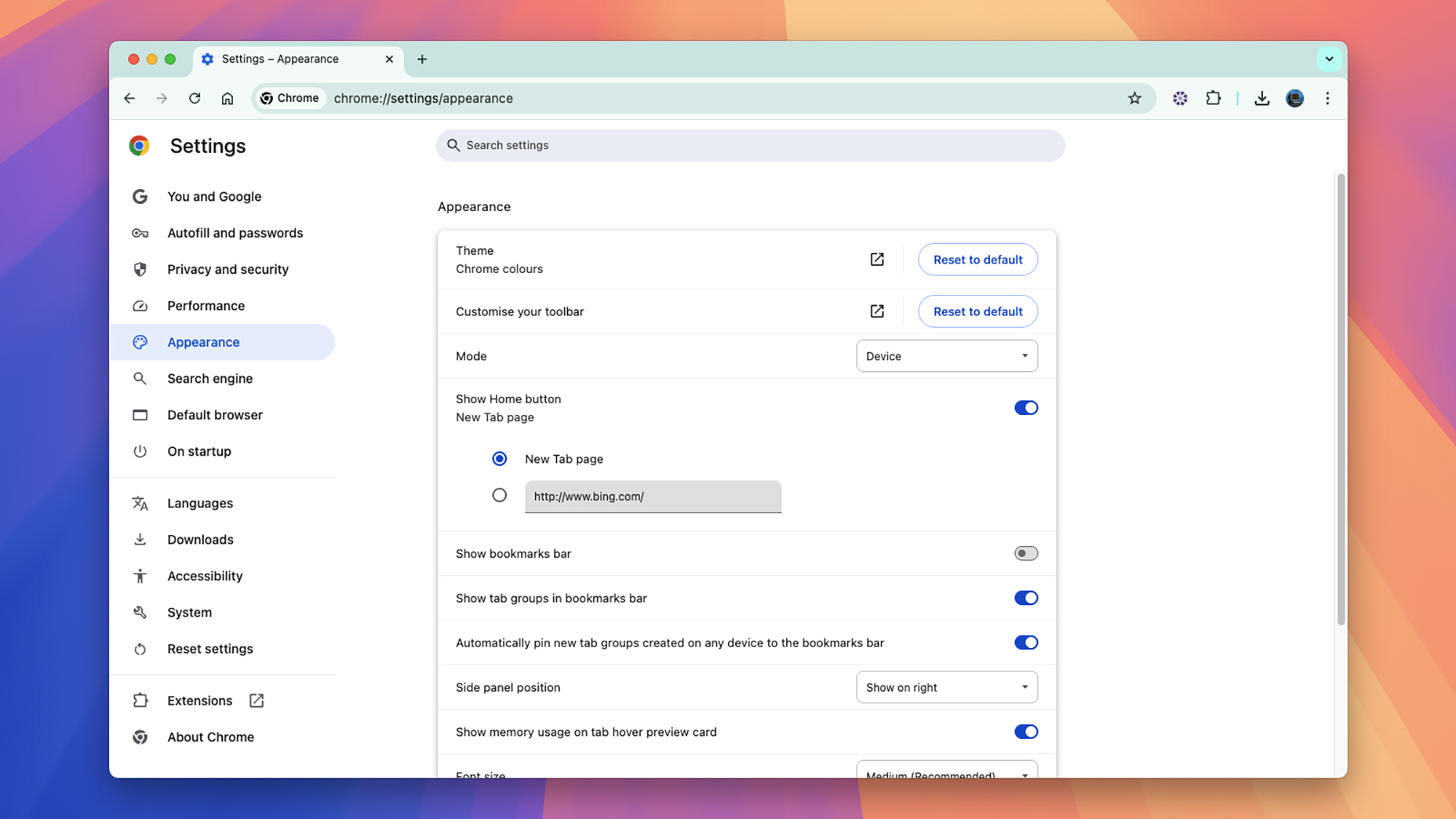This screenshot has height=819, width=1456.
Task: Click the Chrome Extensions puzzle icon
Action: [1213, 98]
